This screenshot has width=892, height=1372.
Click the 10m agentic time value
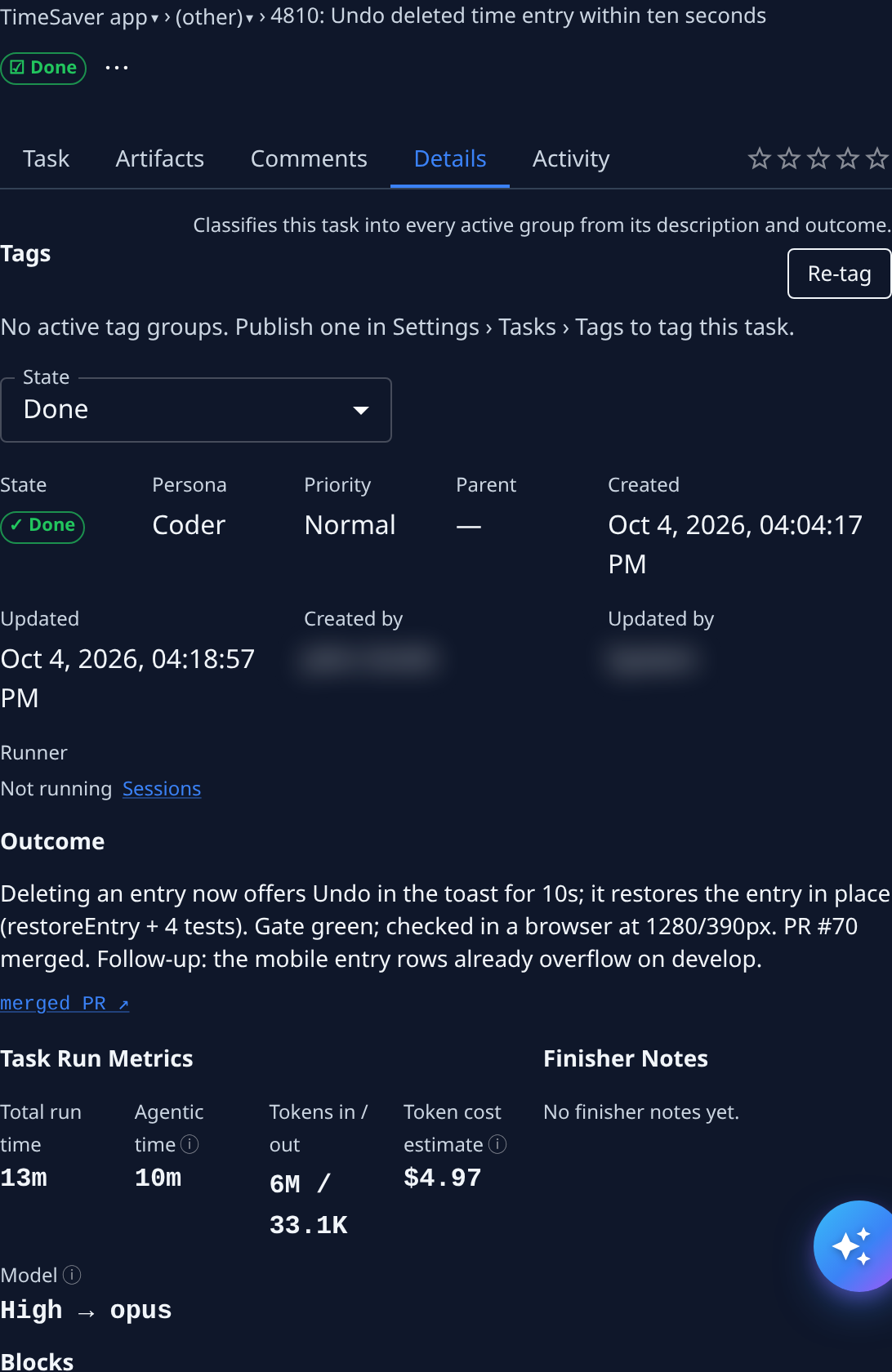click(158, 1178)
